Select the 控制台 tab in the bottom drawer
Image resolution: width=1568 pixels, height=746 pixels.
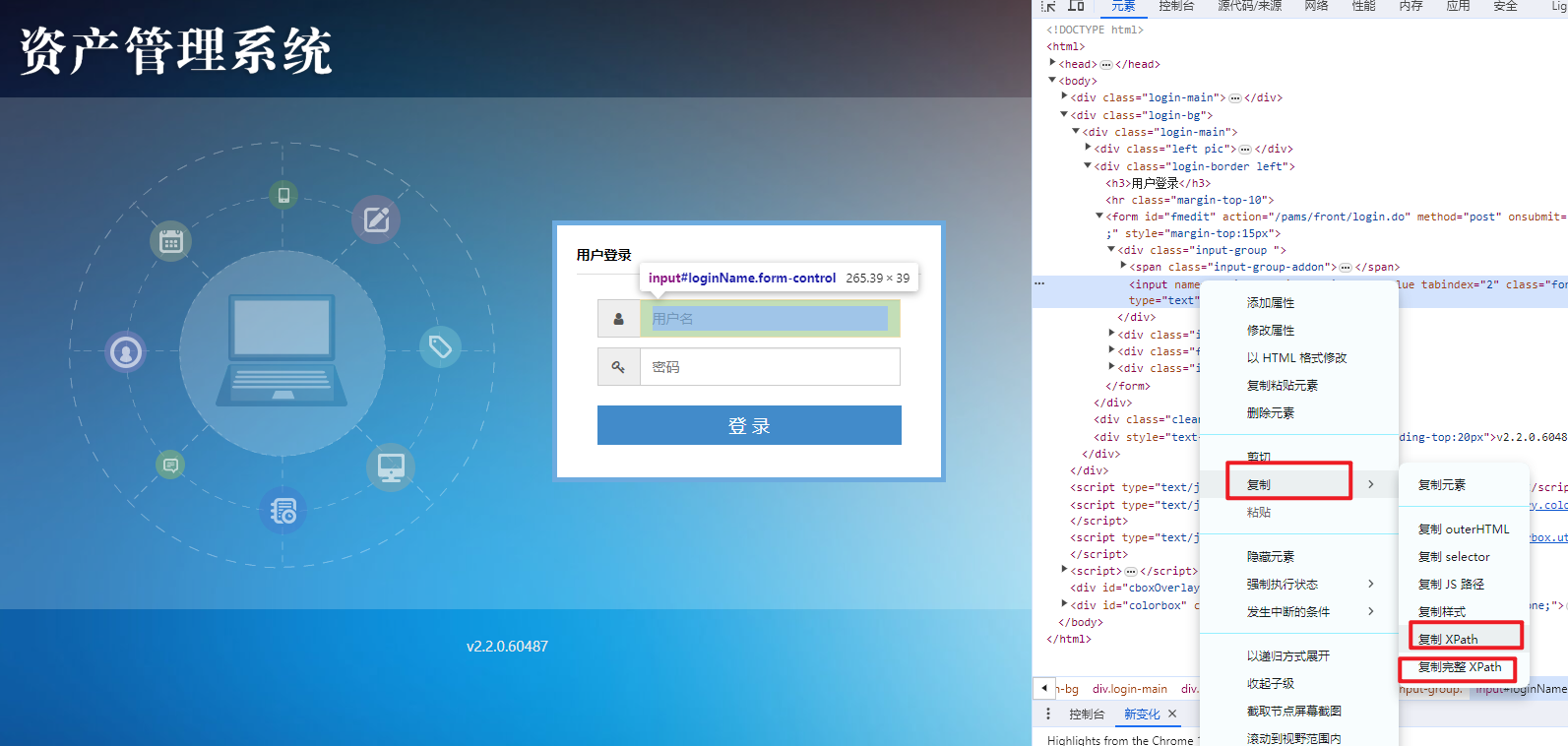coord(1087,715)
